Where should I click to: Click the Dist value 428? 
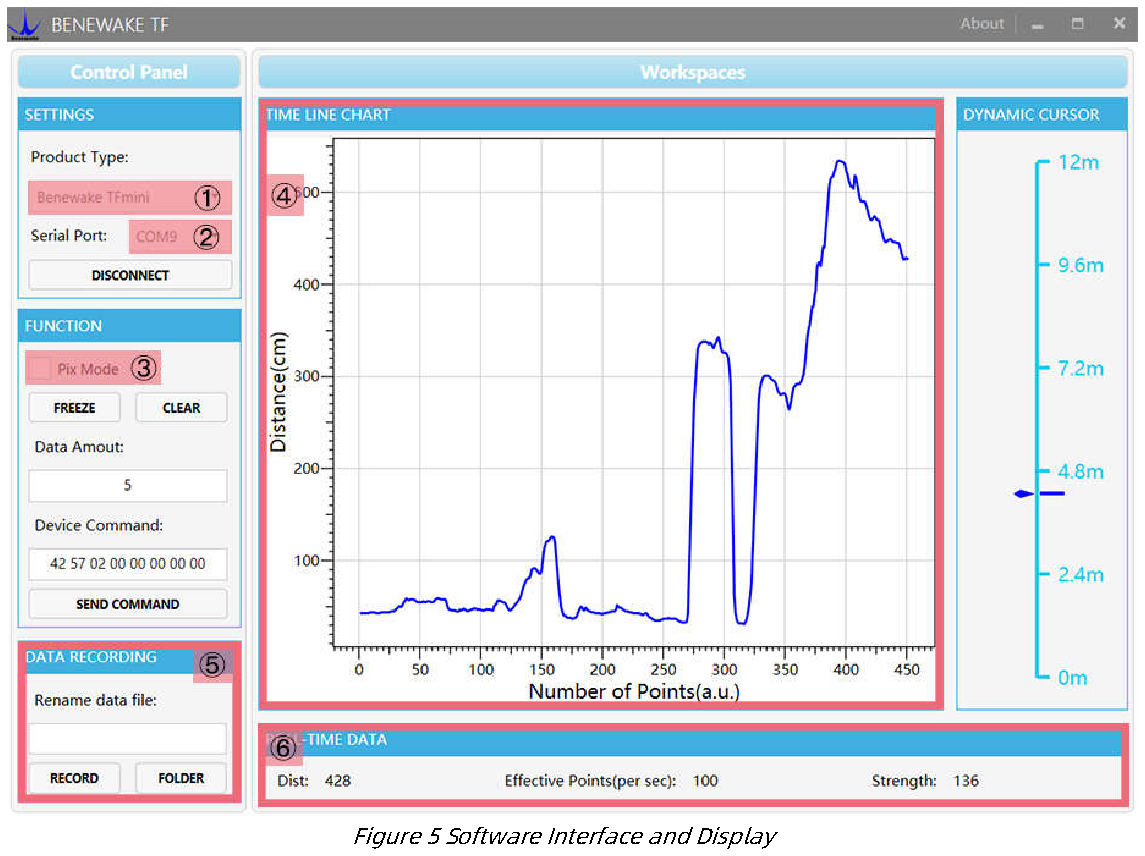(x=337, y=781)
